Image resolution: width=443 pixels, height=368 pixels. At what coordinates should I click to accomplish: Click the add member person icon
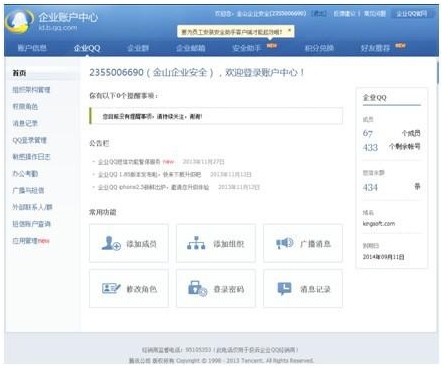111,243
